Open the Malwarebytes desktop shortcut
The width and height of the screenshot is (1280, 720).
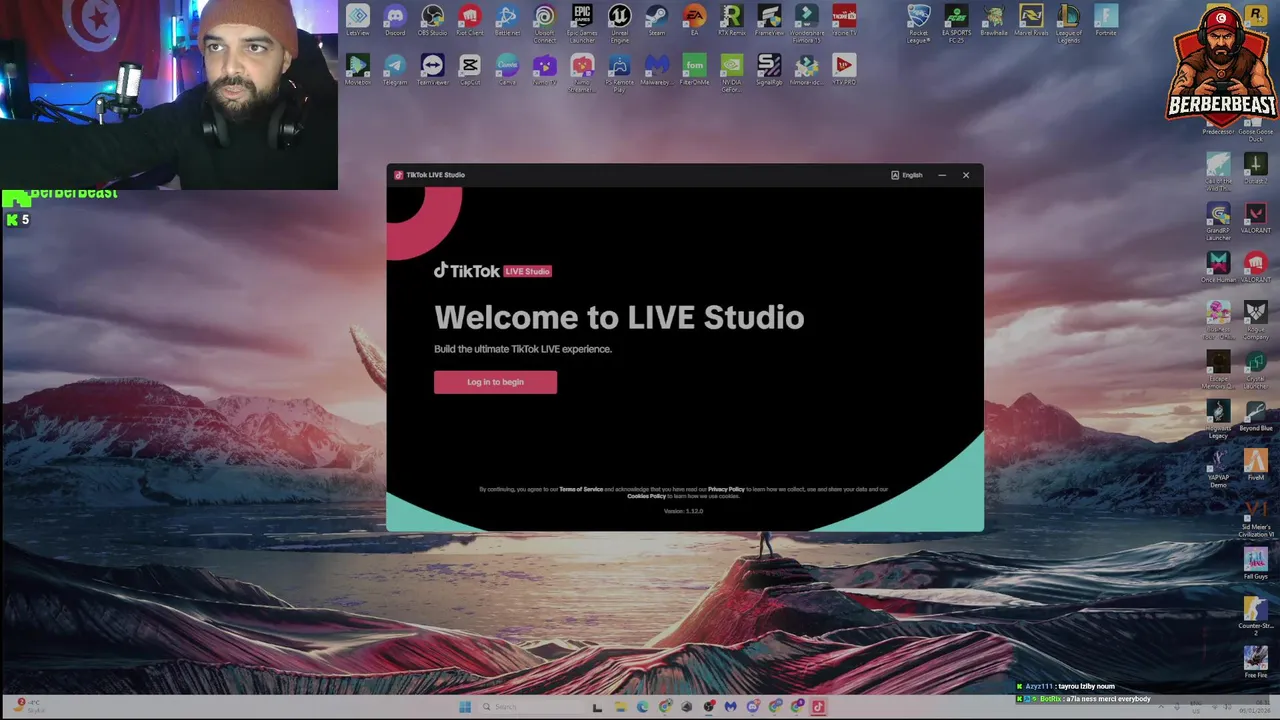click(x=657, y=70)
